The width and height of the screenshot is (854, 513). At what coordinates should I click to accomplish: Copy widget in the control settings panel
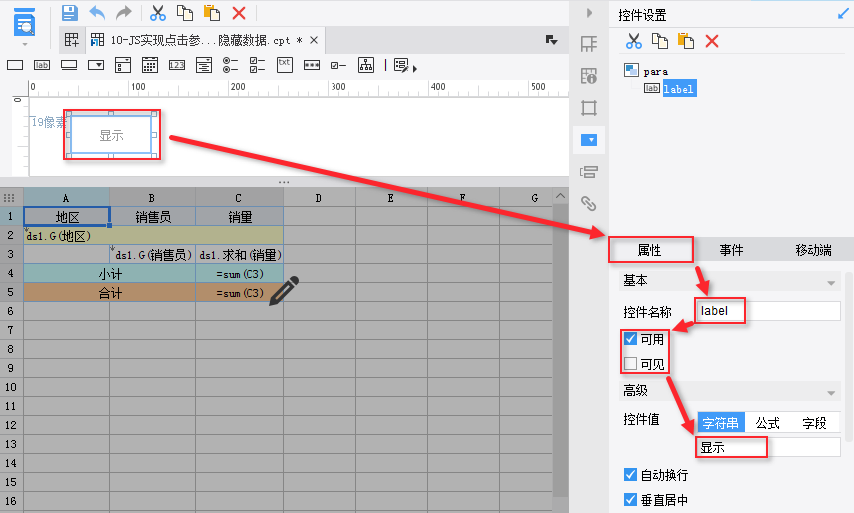click(660, 41)
